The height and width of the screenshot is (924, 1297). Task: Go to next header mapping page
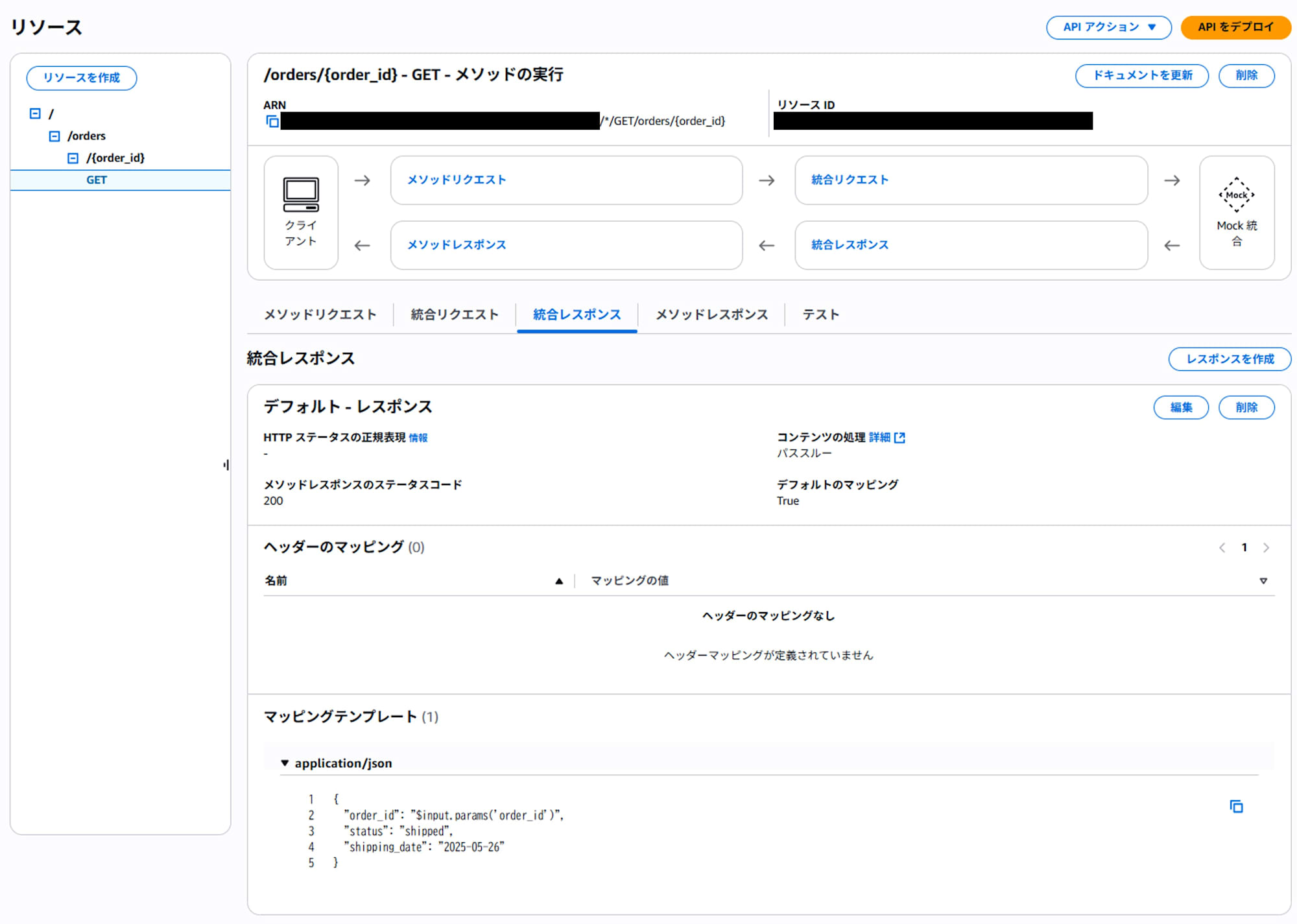[x=1266, y=548]
